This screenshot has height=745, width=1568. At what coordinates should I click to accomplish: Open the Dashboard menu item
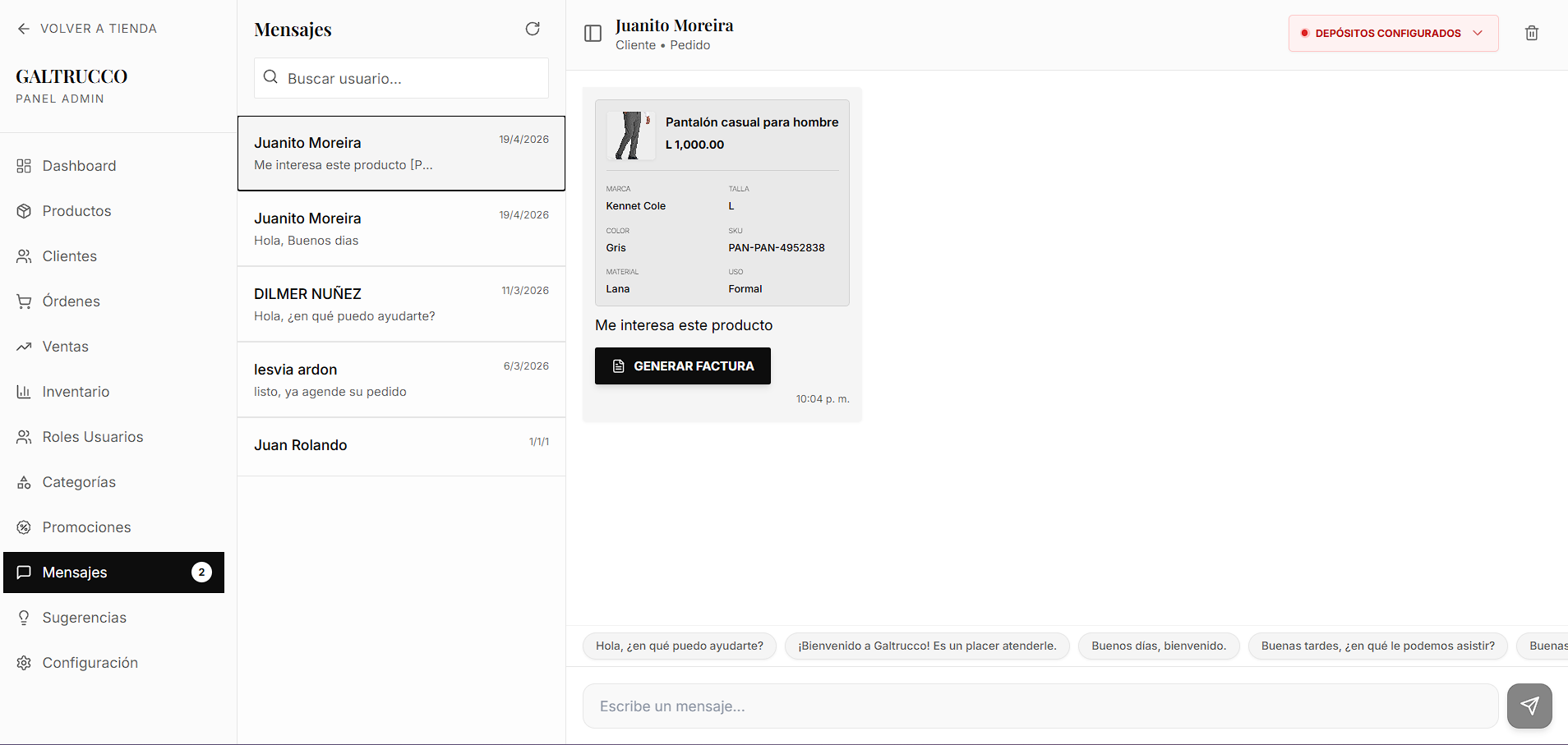[x=79, y=166]
